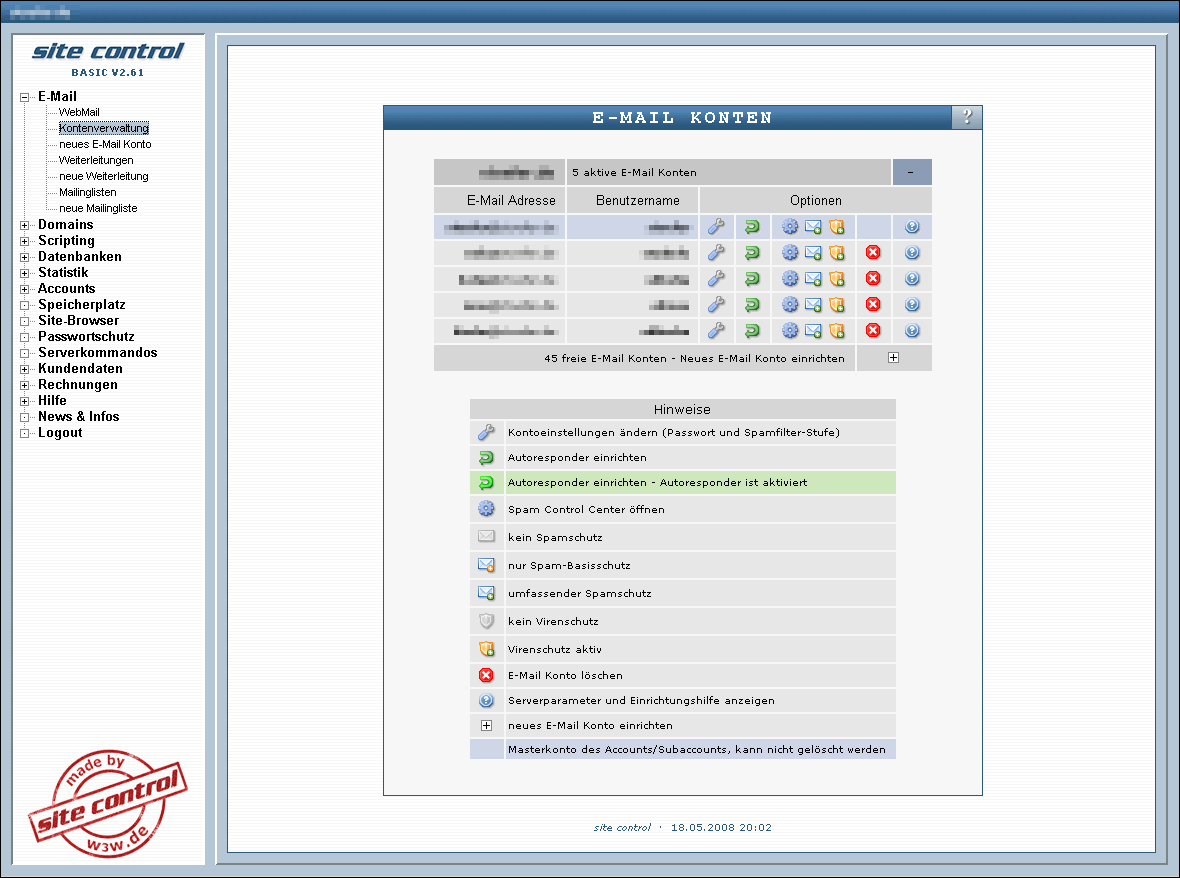The width and height of the screenshot is (1180, 878).
Task: Show server parameters help for last account row
Action: pos(912,330)
